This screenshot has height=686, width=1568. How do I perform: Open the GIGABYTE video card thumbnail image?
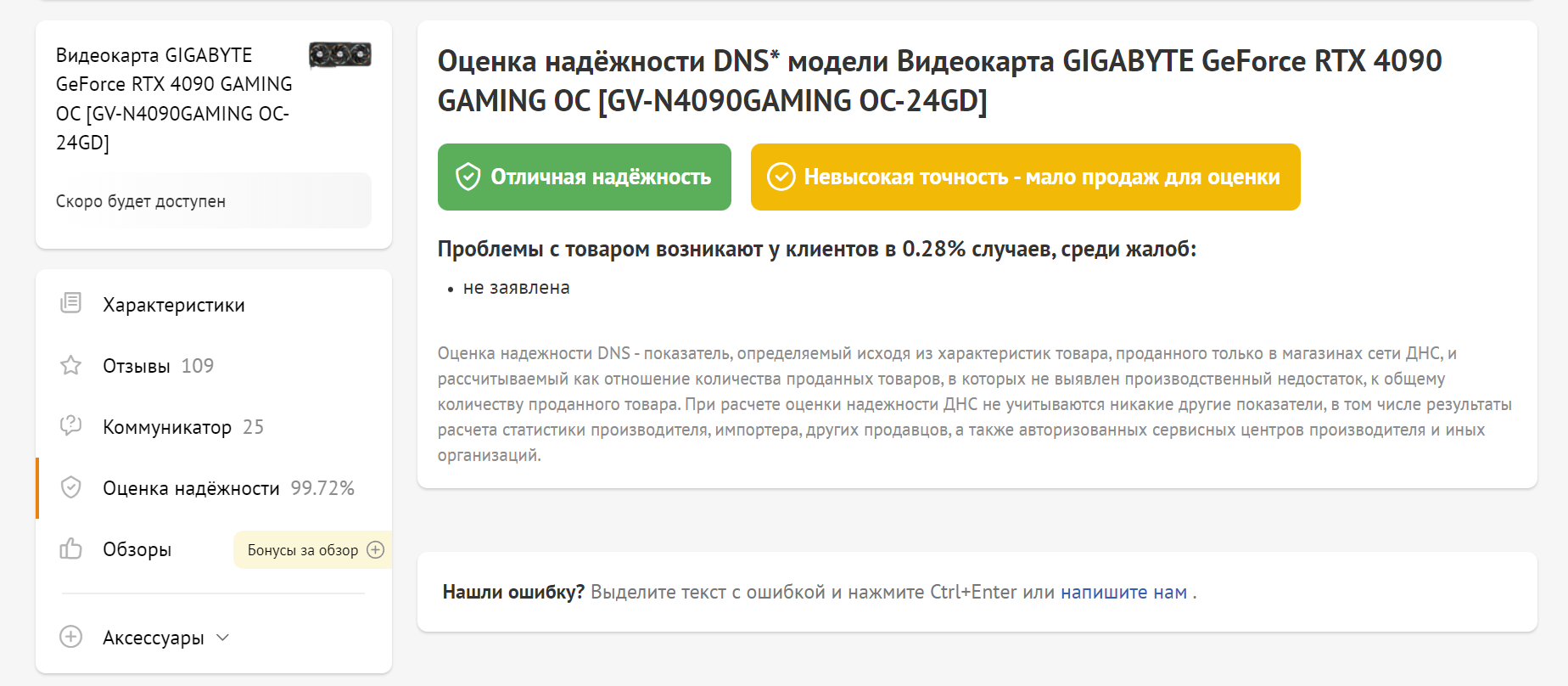click(x=340, y=55)
